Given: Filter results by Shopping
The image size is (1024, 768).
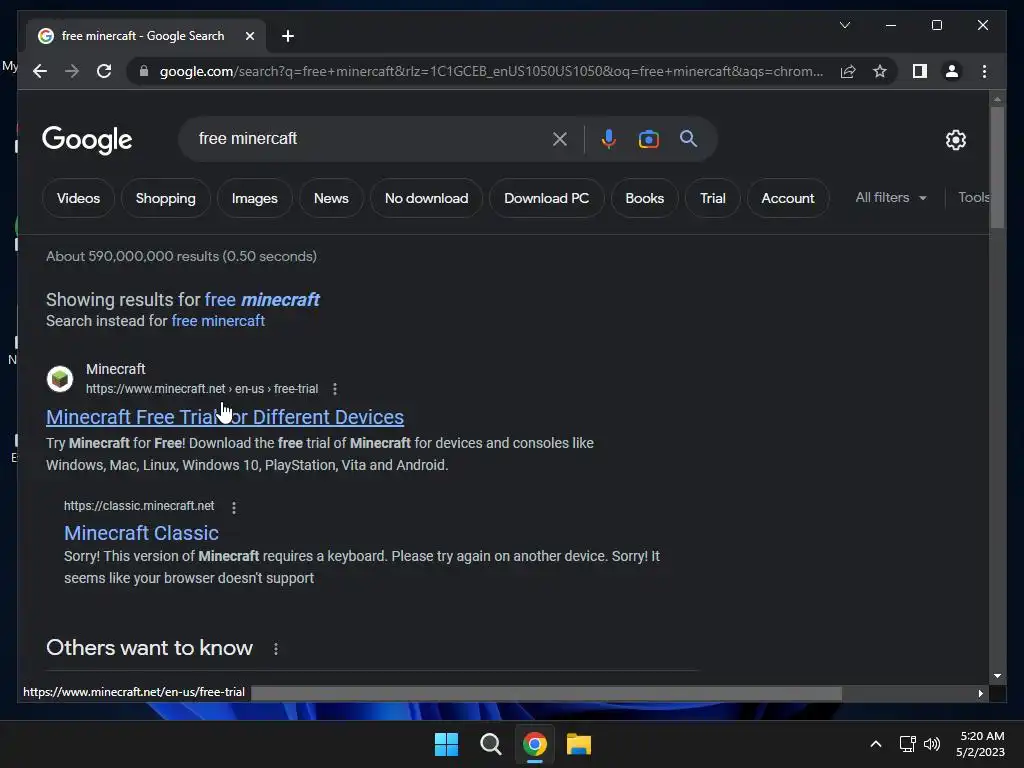Looking at the screenshot, I should [165, 198].
